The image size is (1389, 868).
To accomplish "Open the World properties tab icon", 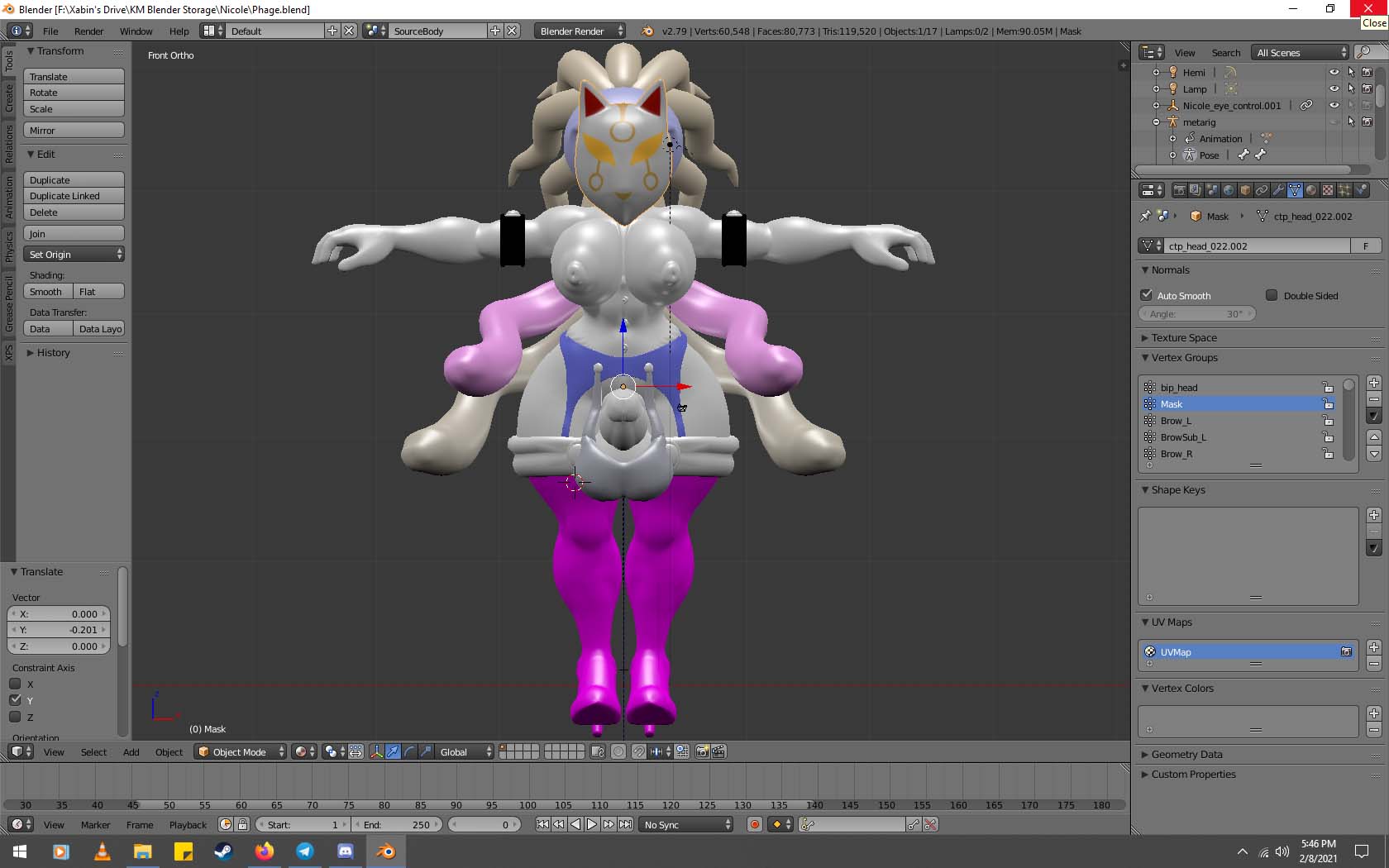I will pyautogui.click(x=1229, y=190).
